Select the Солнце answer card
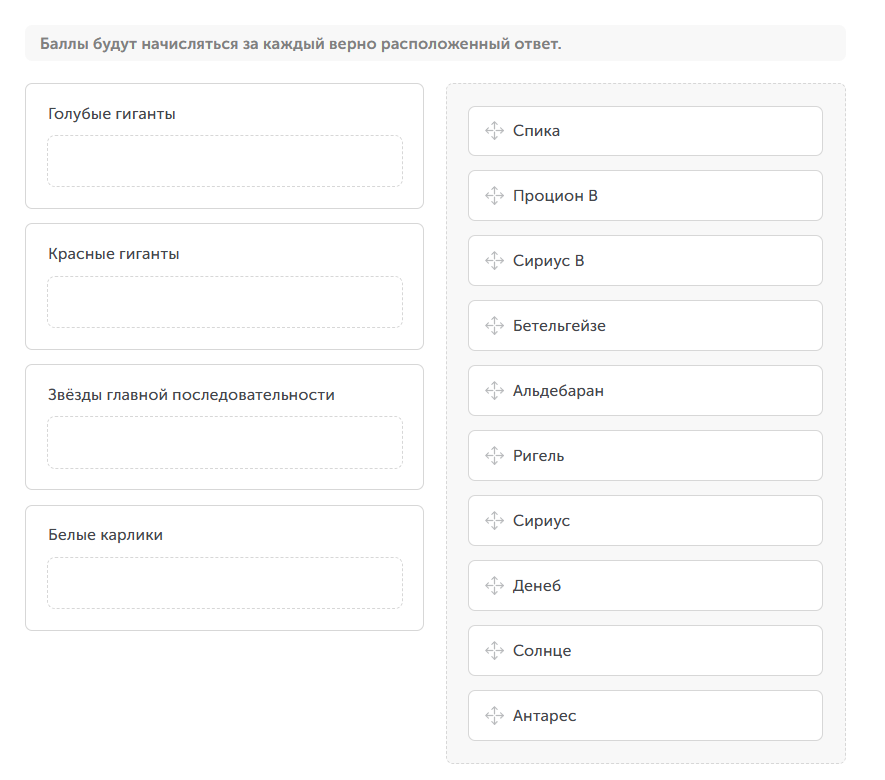Viewport: 885px width, 780px height. point(645,651)
